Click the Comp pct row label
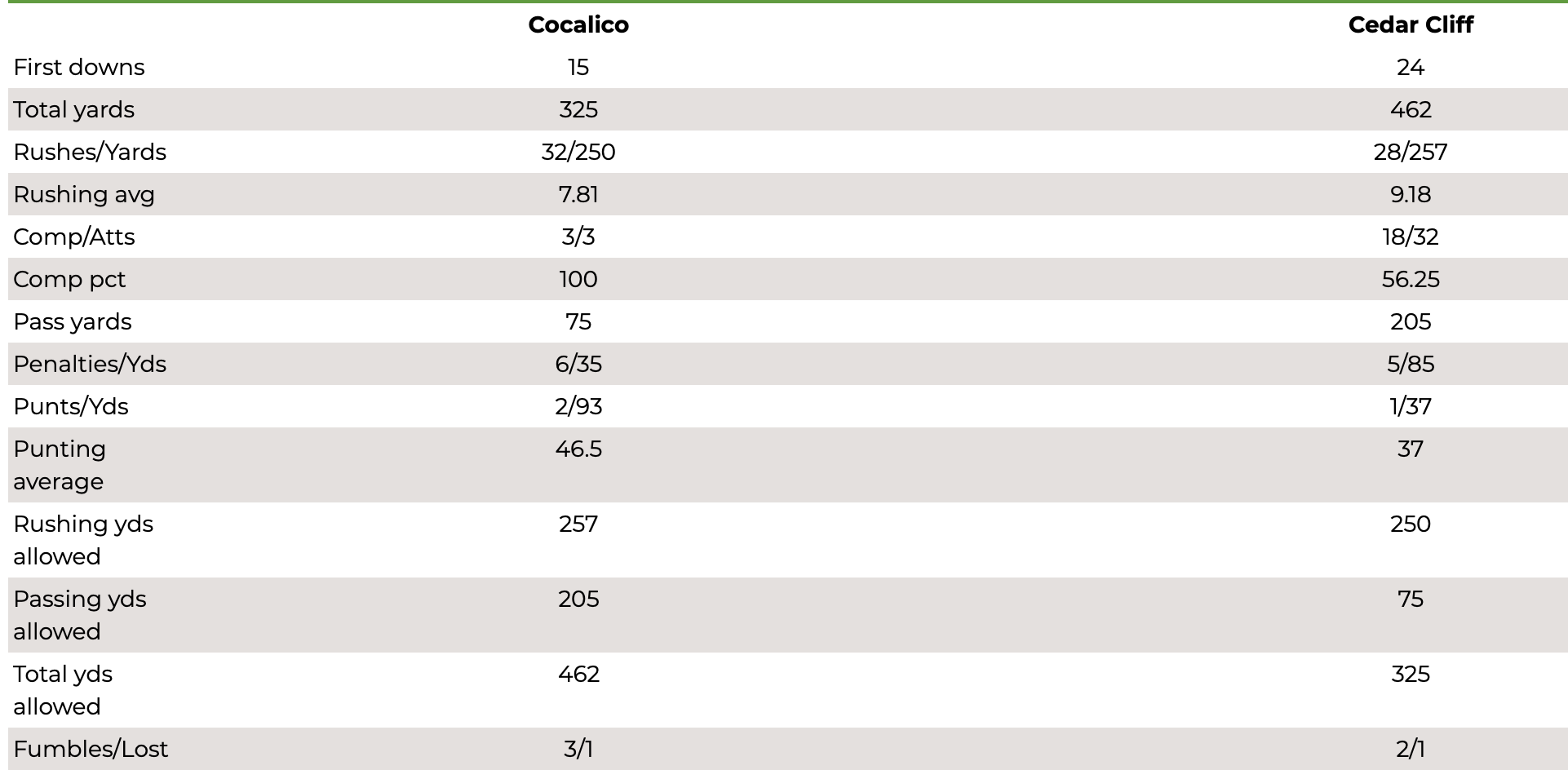Screen dimensions: 1568x770 (x=69, y=279)
